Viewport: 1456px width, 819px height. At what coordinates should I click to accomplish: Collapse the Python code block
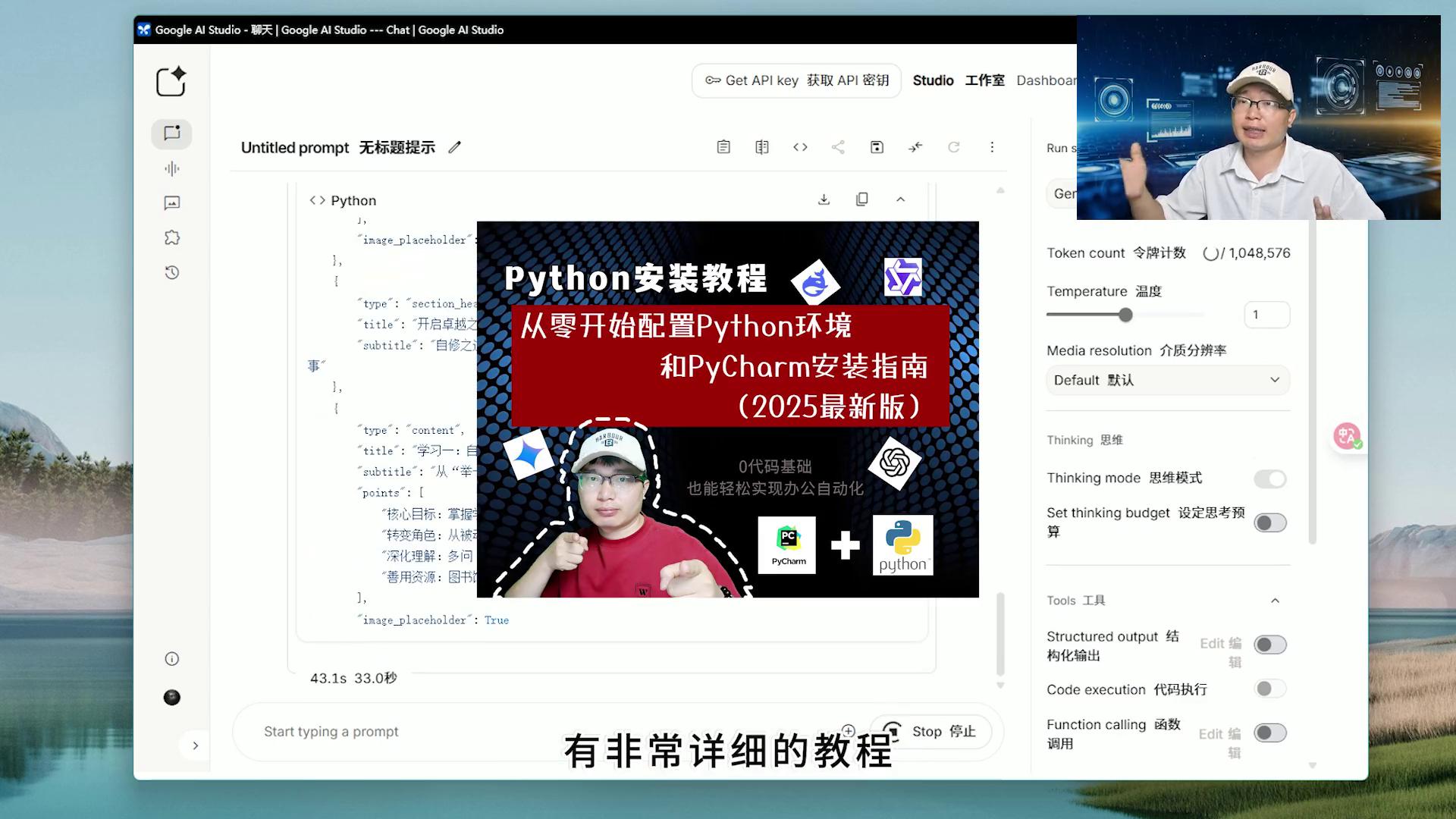tap(900, 199)
